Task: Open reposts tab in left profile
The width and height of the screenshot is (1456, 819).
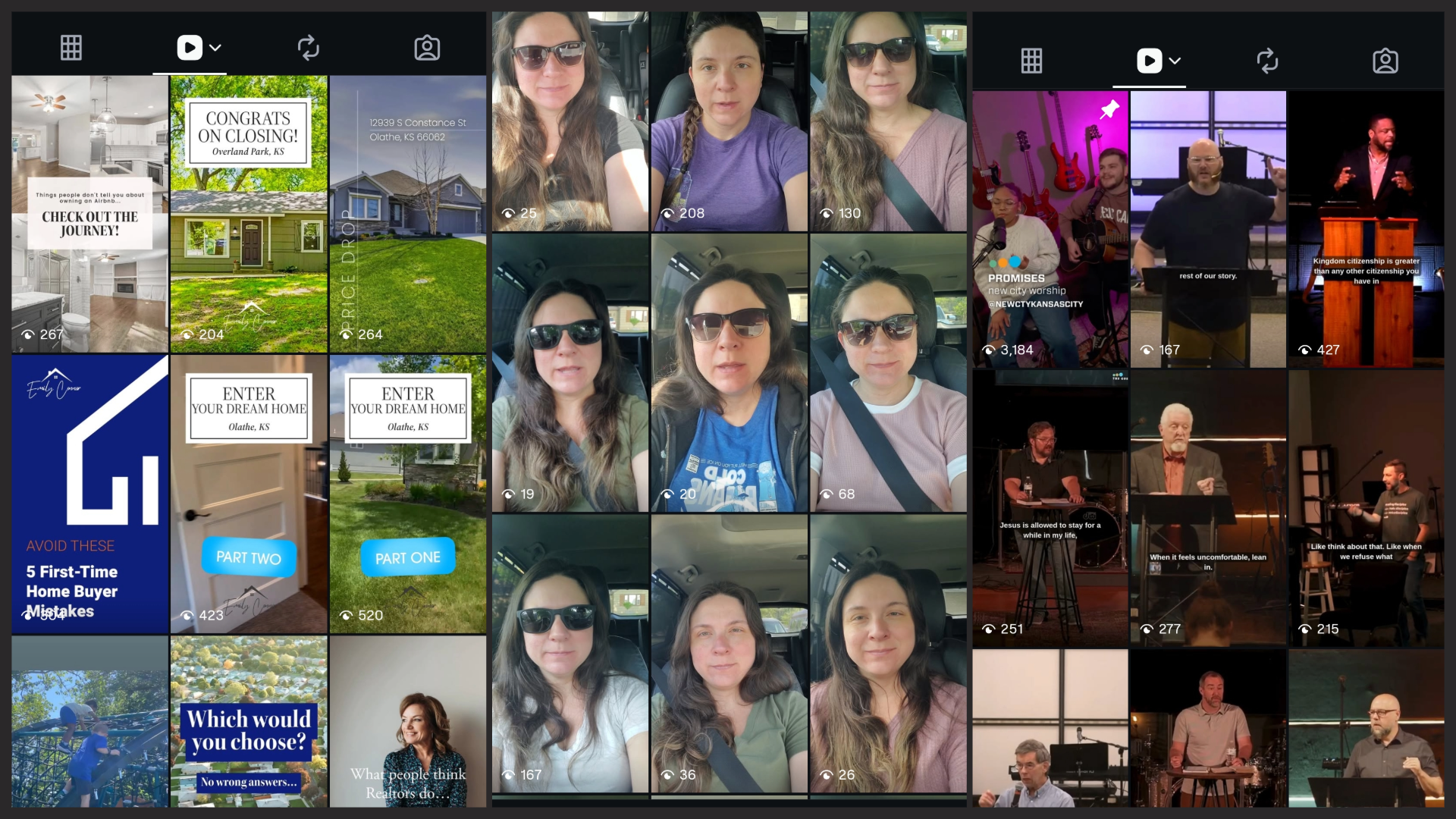Action: (308, 48)
